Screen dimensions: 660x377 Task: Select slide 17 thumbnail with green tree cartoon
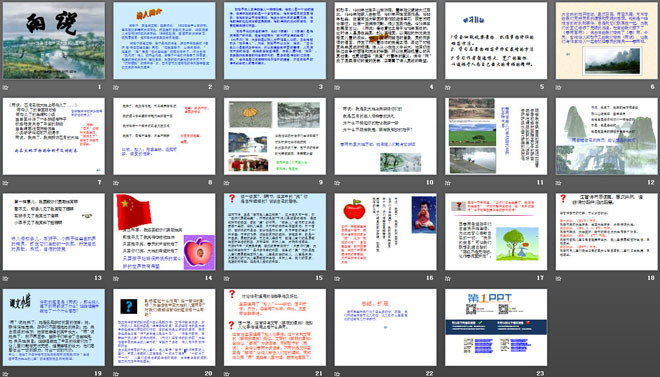(496, 232)
